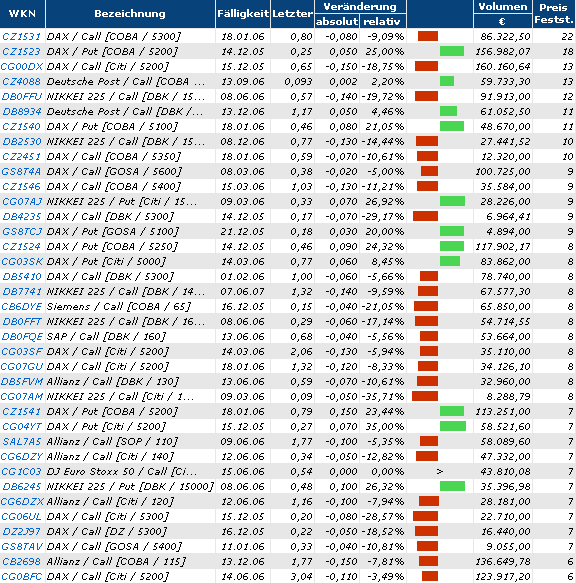Open WKN link DB6245
Viewport: 576px width, 583px height.
click(x=22, y=486)
